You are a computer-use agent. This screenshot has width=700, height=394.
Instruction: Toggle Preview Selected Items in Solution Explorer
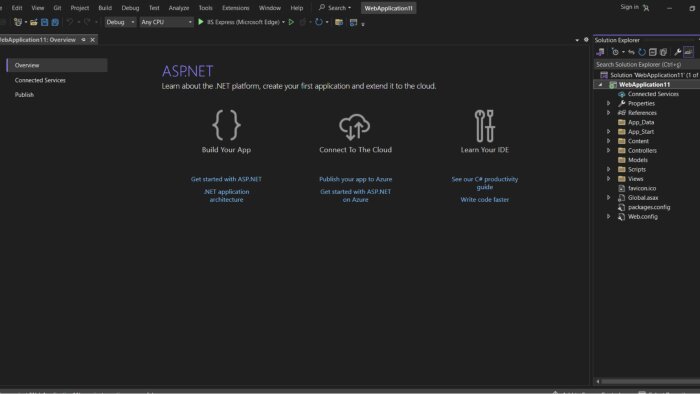(x=689, y=52)
